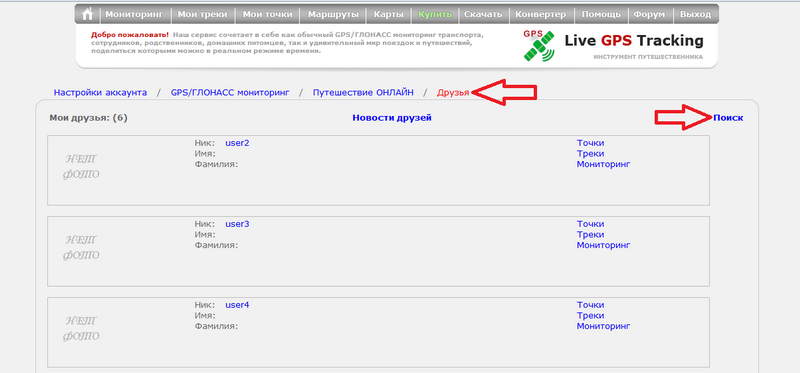Open Точки link for user2
This screenshot has width=800, height=373.
click(590, 143)
